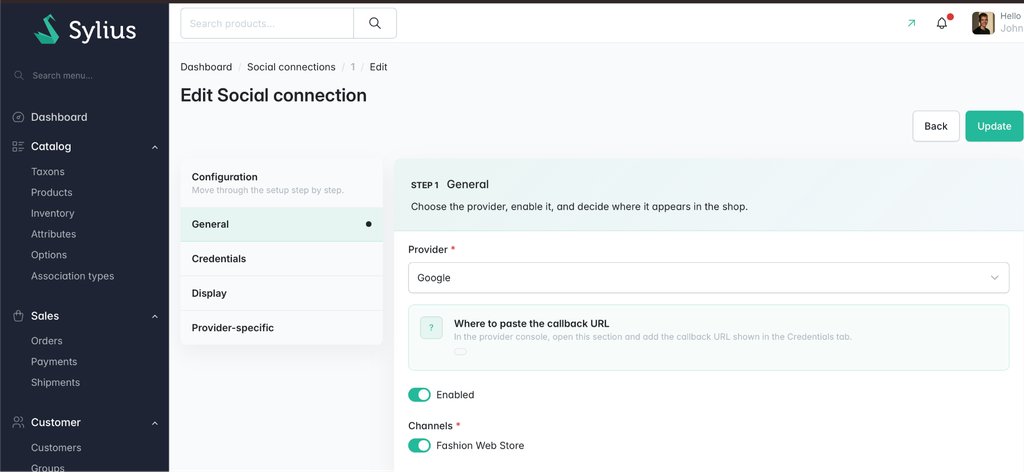The height and width of the screenshot is (472, 1024).
Task: Collapse the Sales menu section
Action: click(x=155, y=317)
